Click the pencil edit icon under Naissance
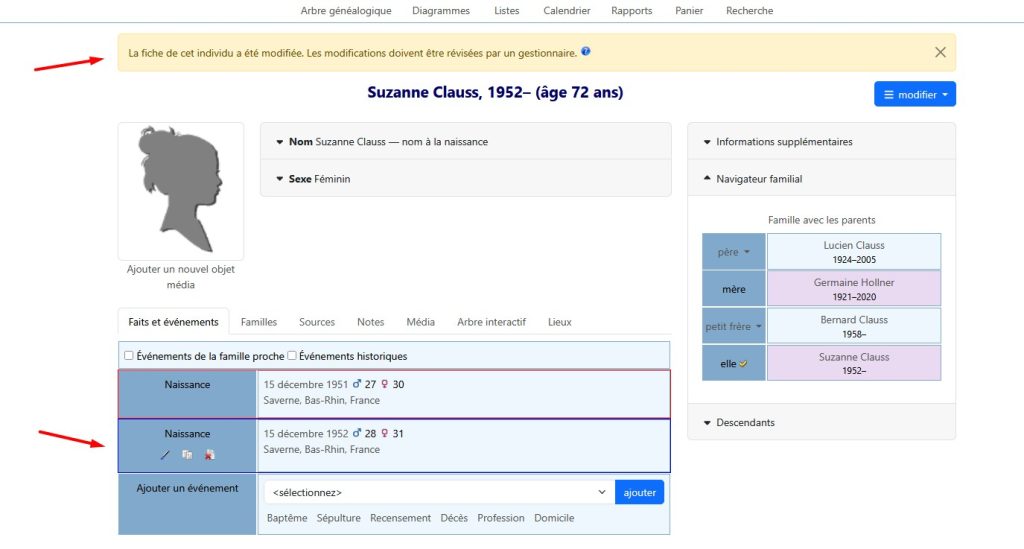 pos(165,455)
